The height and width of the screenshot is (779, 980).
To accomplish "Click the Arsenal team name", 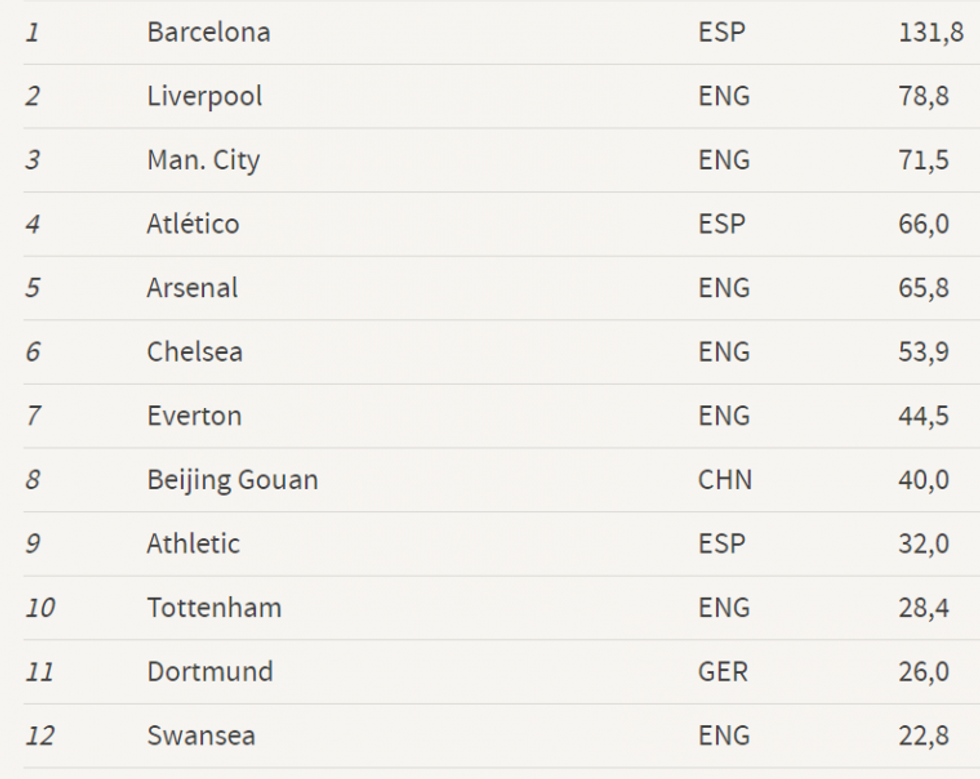I will [192, 288].
